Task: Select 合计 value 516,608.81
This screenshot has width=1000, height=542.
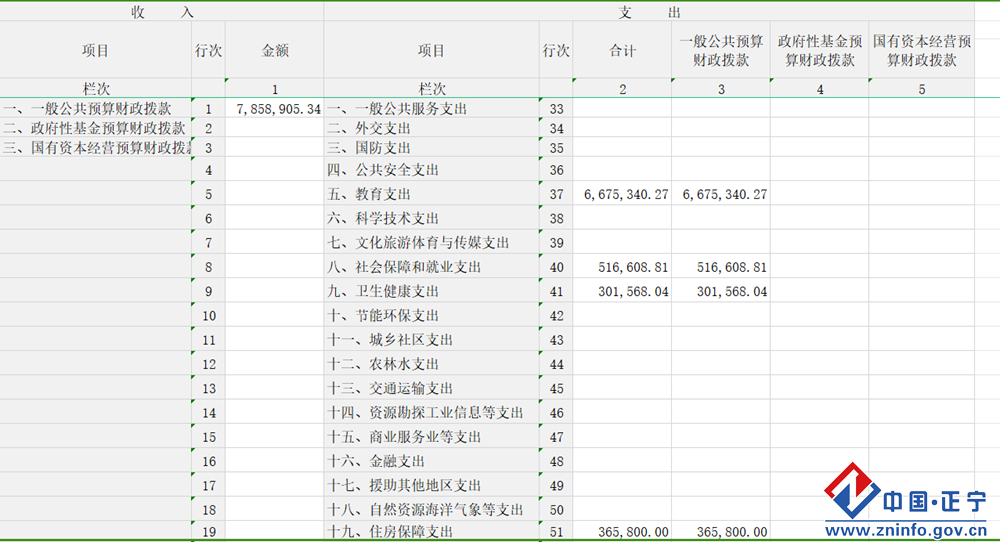Action: point(622,267)
